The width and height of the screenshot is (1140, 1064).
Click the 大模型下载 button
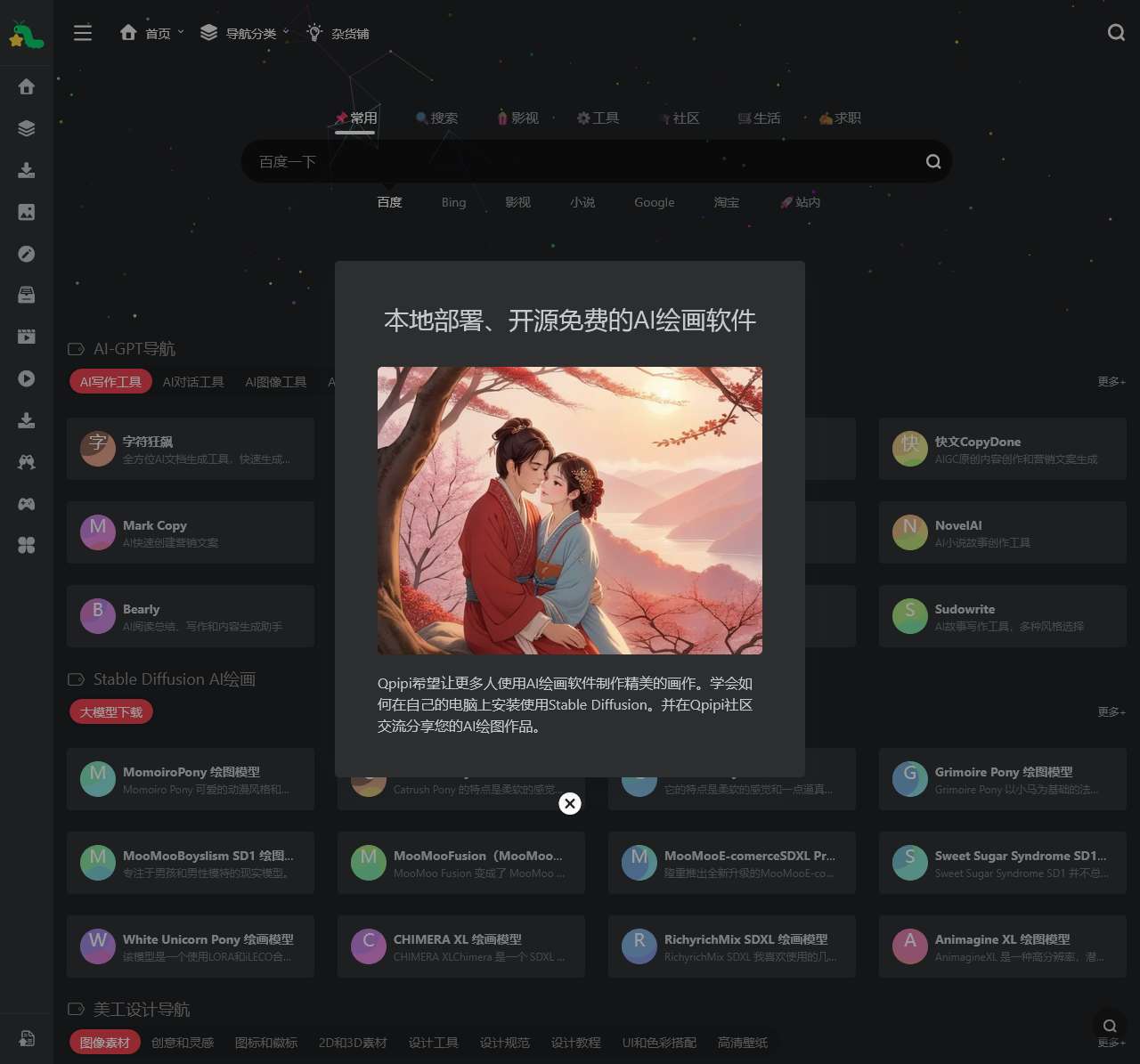(x=111, y=712)
